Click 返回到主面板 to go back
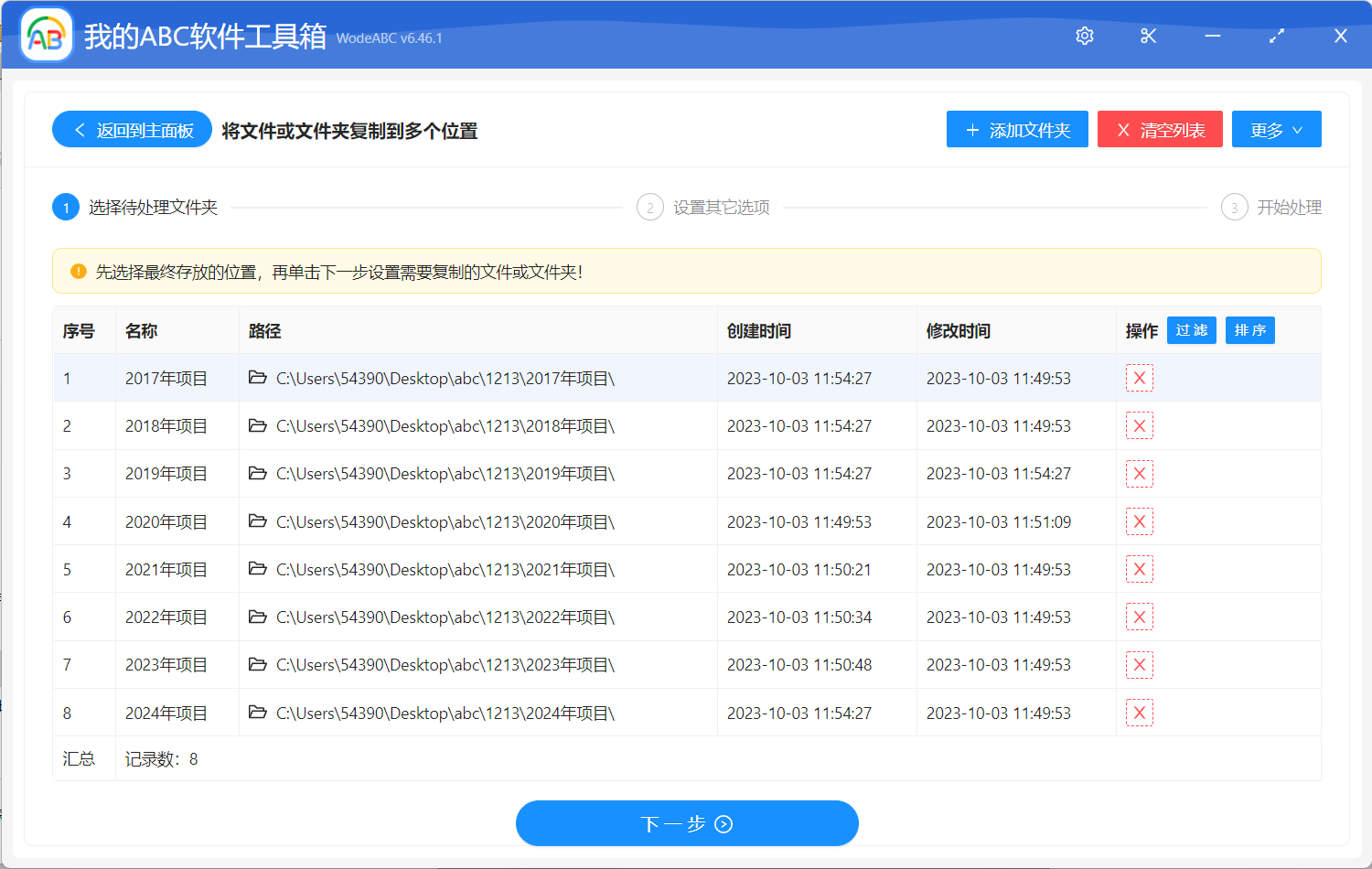Screen dimensions: 1372x869 pos(132,129)
